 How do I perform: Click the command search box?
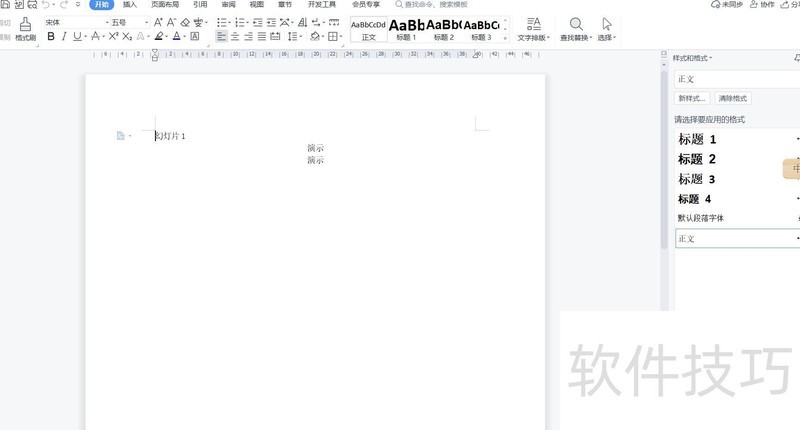coord(432,5)
